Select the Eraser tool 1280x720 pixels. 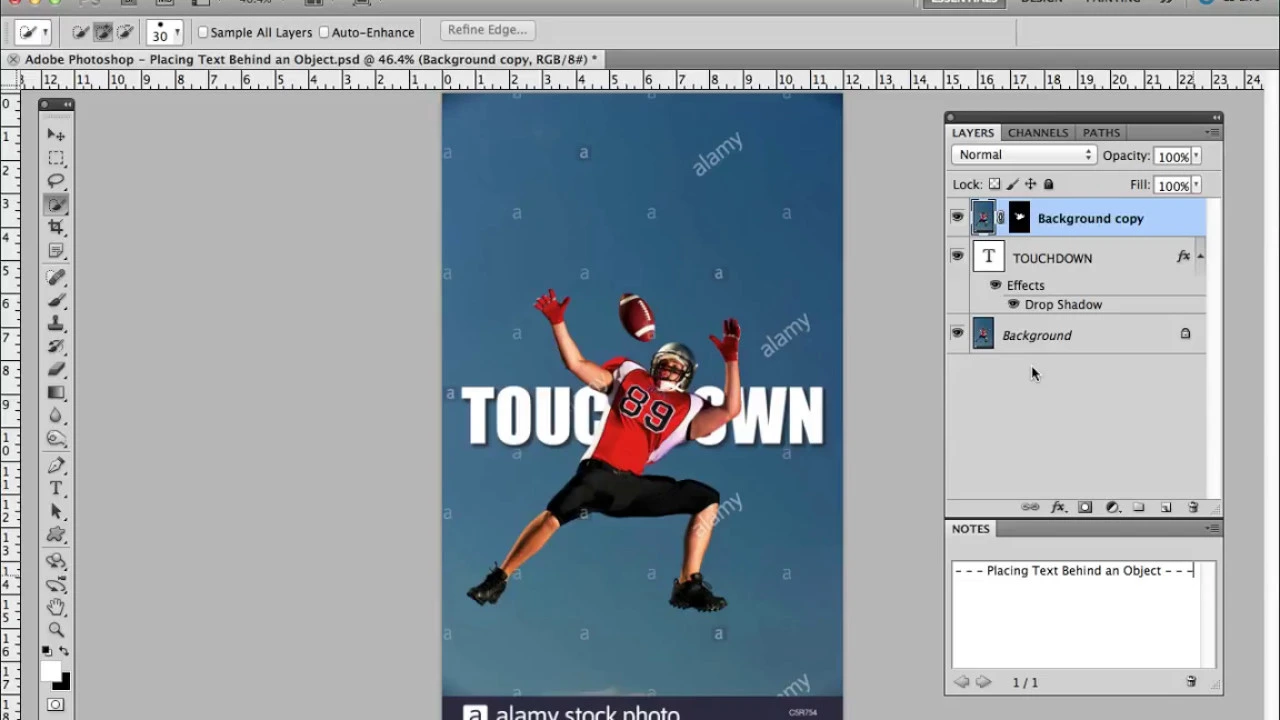(x=56, y=369)
